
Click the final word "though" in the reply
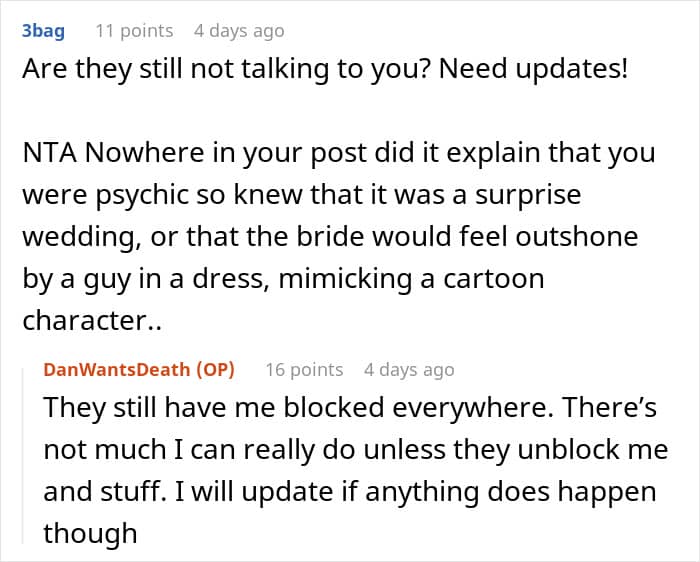tap(90, 532)
